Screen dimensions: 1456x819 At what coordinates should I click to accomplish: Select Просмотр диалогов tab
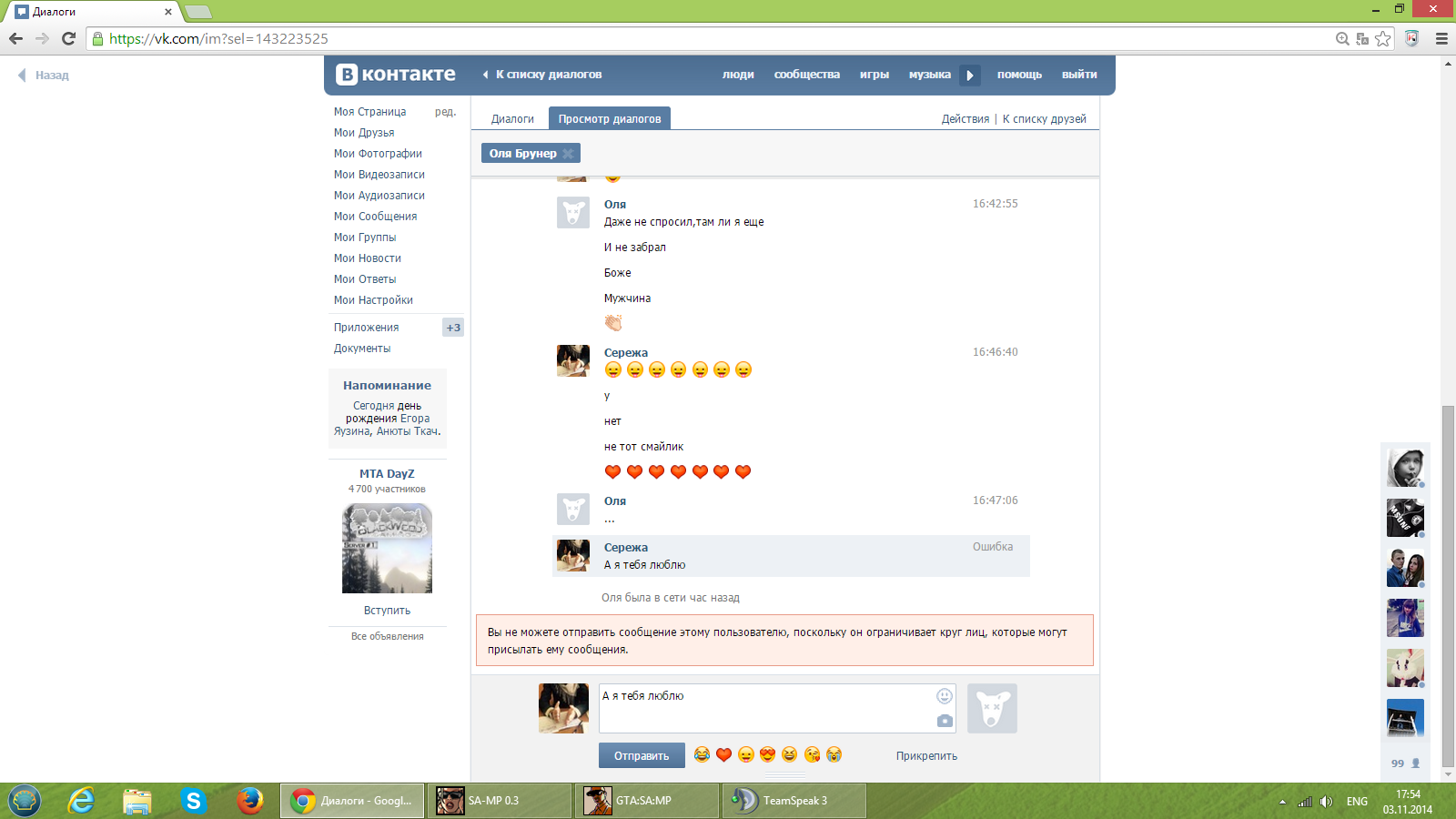[610, 119]
